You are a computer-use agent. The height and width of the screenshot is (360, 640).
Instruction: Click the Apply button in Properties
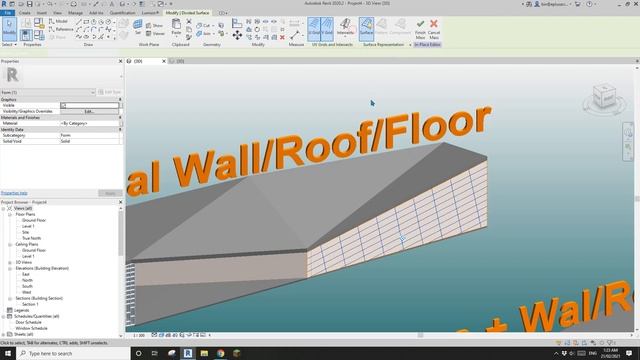110,193
